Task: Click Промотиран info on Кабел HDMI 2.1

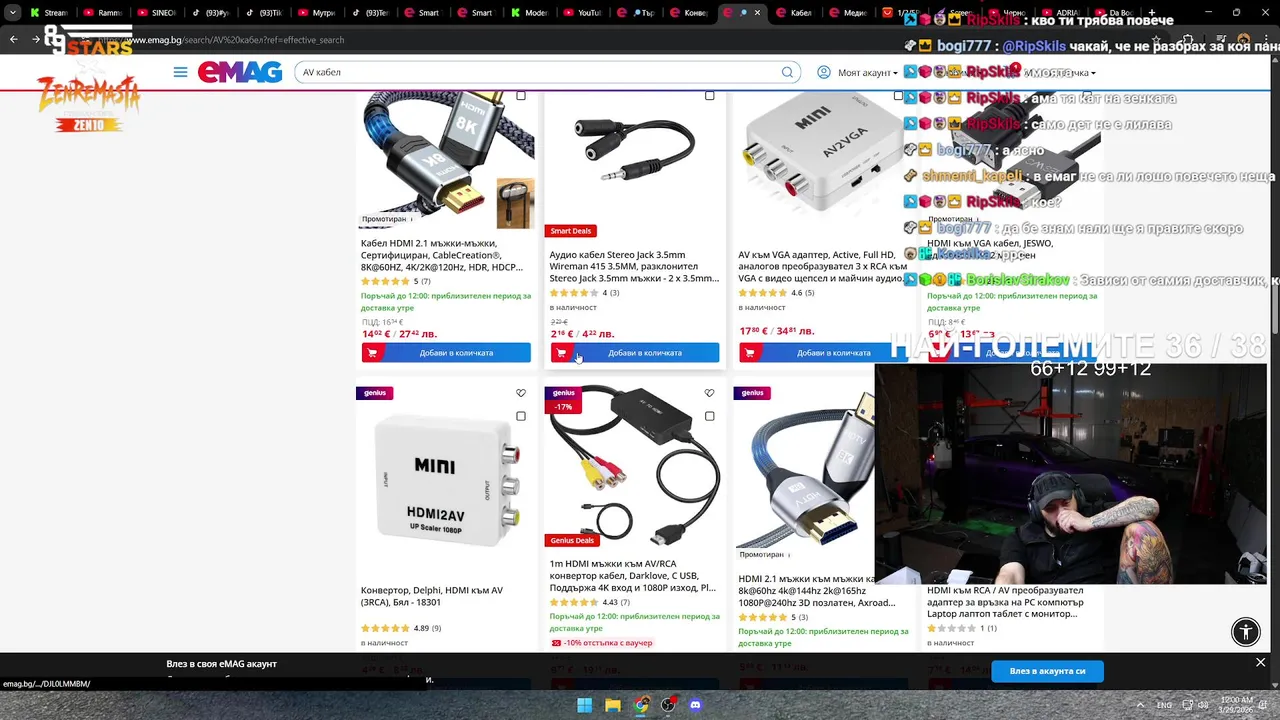Action: tap(387, 219)
